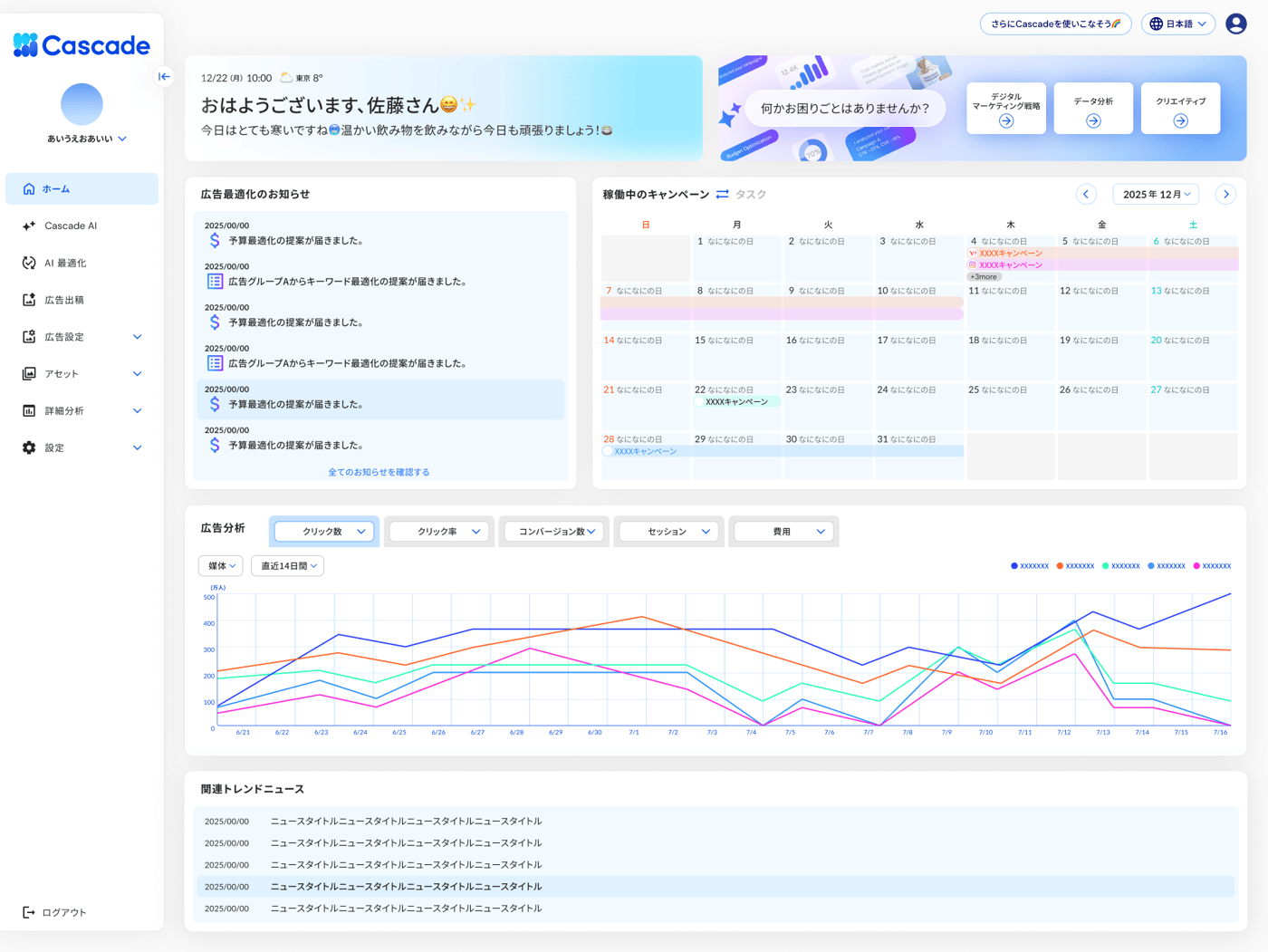The image size is (1268, 952).
Task: Click the first dollar sign notification icon
Action: click(215, 241)
